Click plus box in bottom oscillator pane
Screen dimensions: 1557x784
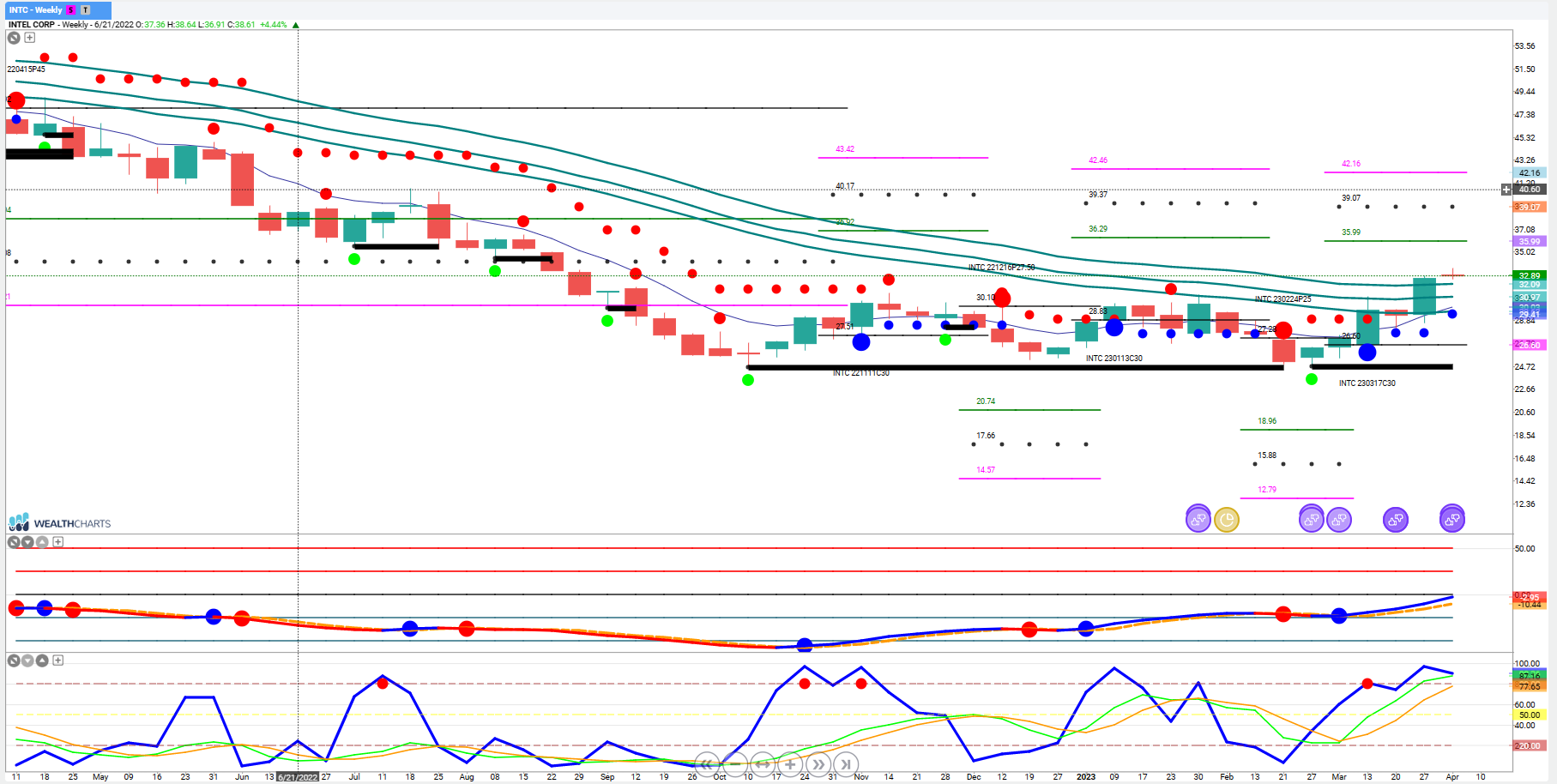click(57, 660)
